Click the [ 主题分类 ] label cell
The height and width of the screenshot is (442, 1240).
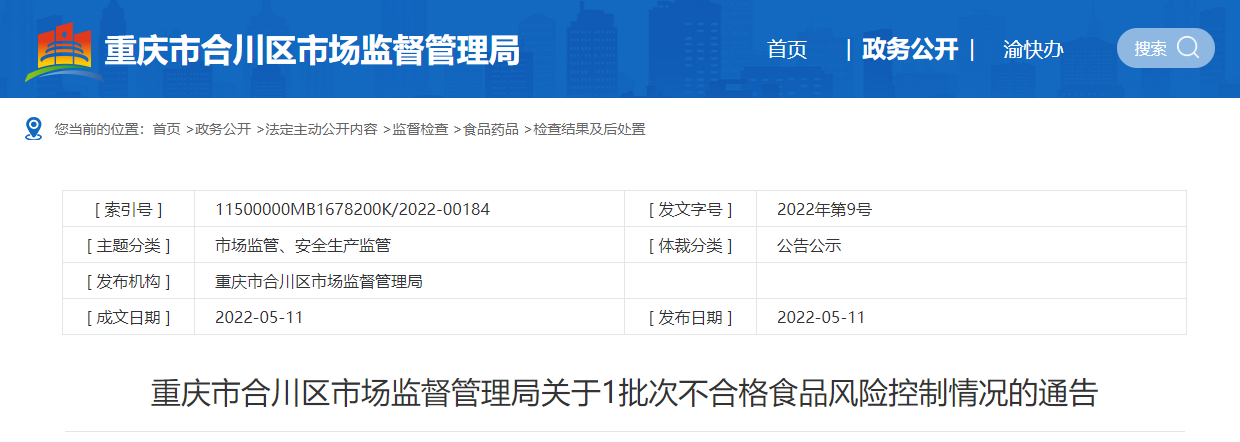(x=128, y=245)
